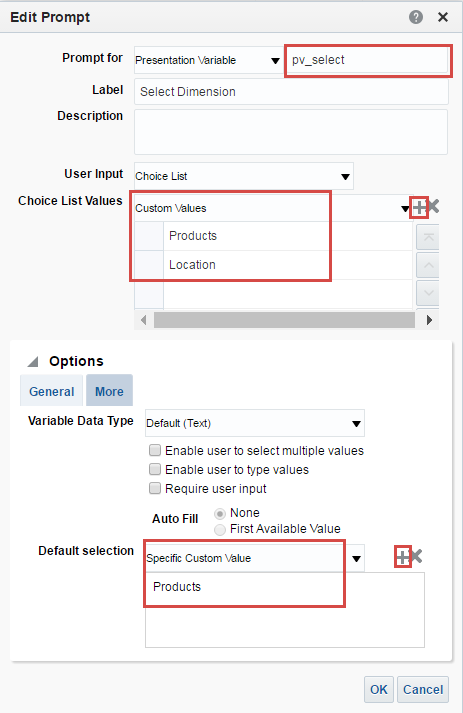Open the help question mark icon
The width and height of the screenshot is (463, 713).
click(416, 17)
